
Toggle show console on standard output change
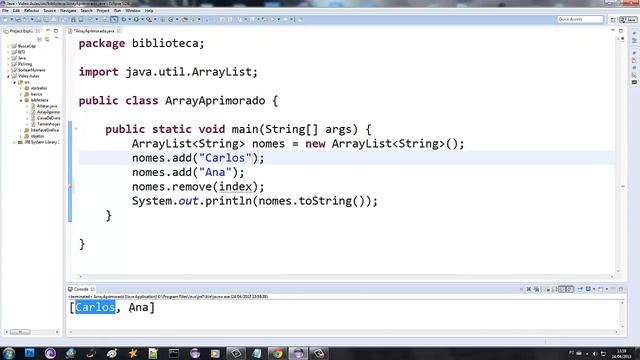562,289
